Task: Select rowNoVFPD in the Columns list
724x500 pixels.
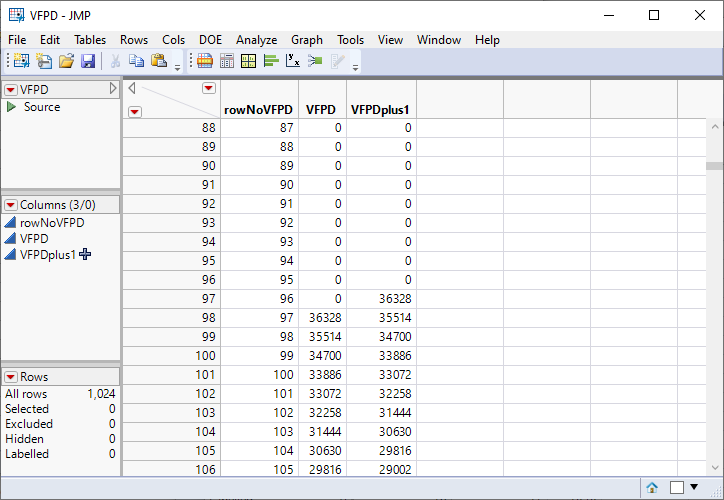Action: coord(52,223)
